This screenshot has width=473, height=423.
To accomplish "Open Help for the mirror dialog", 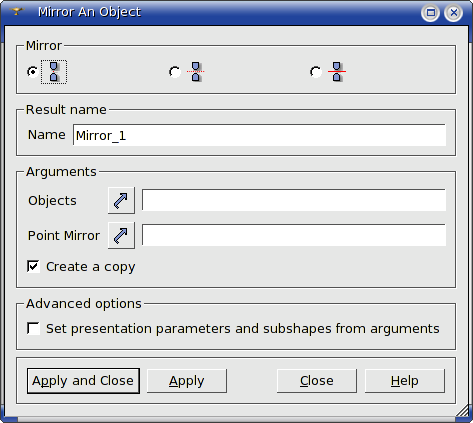I will (x=405, y=381).
